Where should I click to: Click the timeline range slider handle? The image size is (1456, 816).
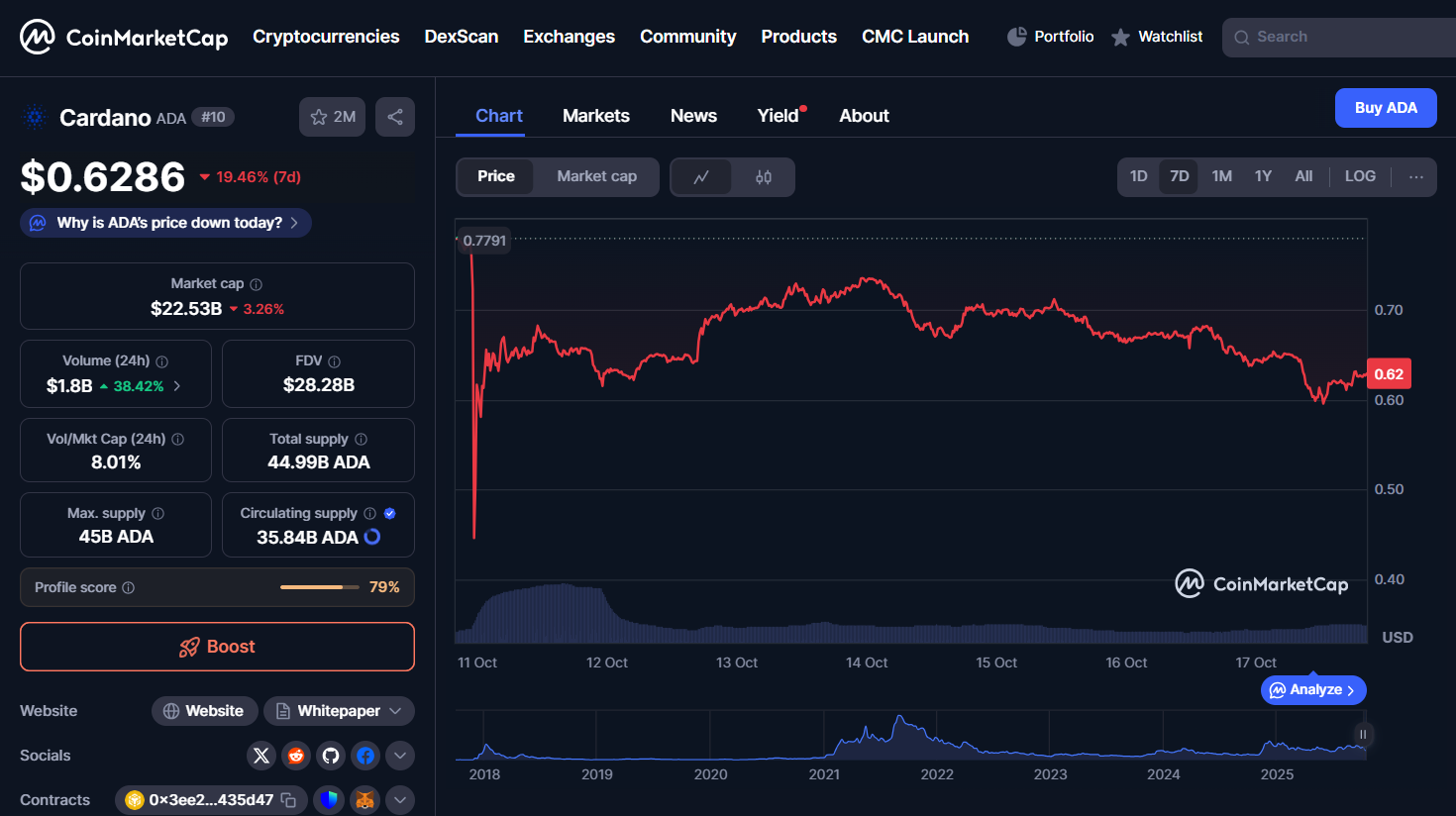point(1362,735)
